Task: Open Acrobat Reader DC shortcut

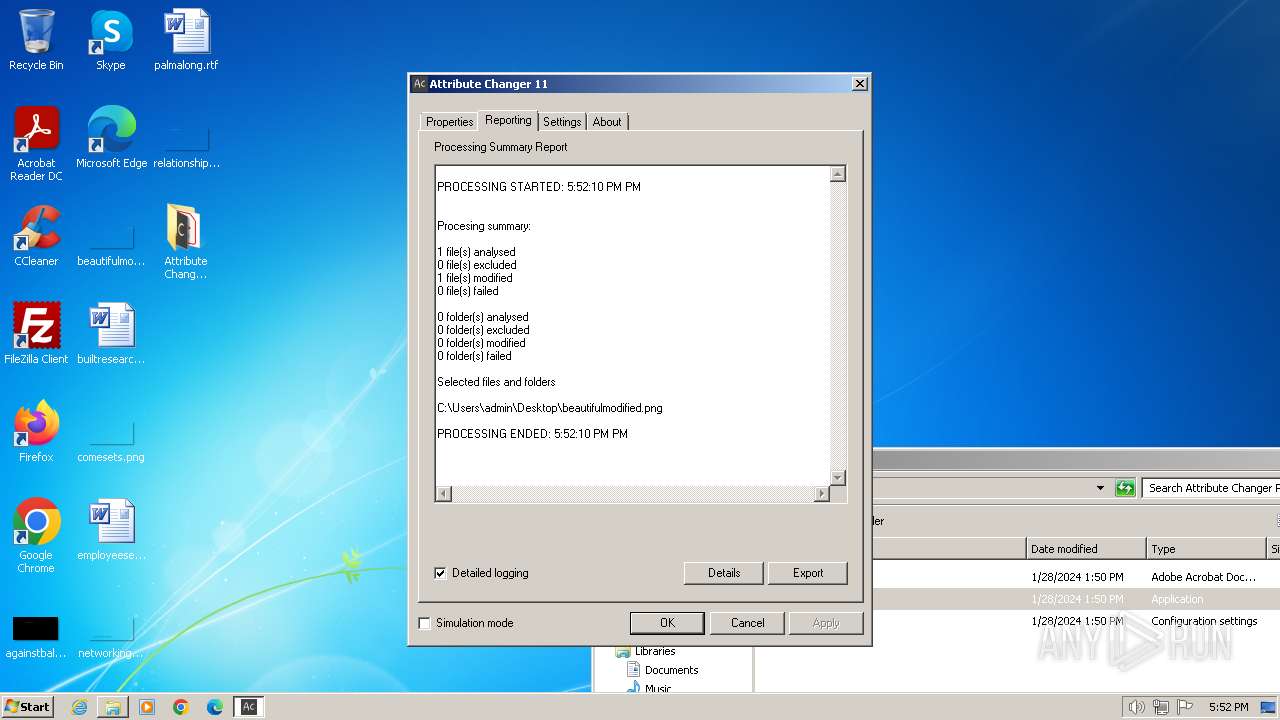Action: click(x=36, y=143)
